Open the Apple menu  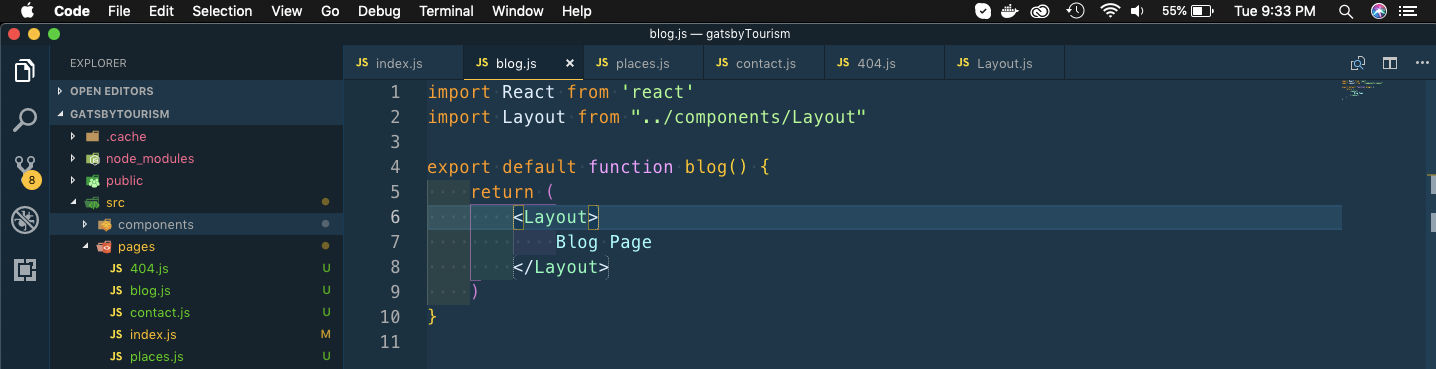coord(27,11)
